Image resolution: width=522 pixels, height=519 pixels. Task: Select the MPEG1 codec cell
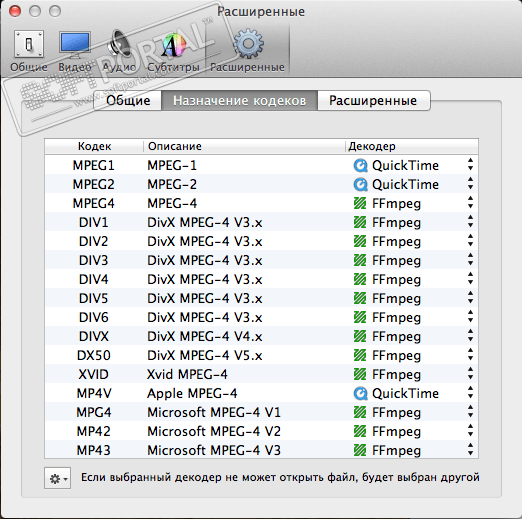(x=94, y=165)
